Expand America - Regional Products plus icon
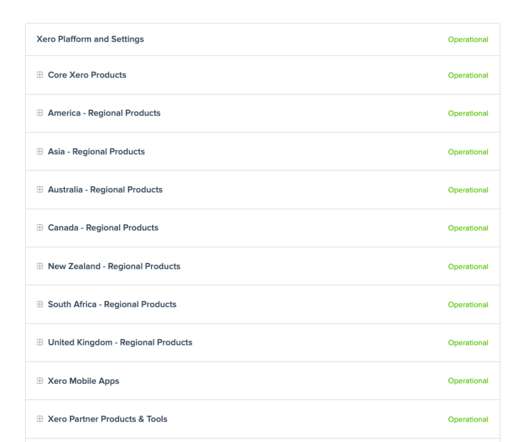The image size is (530, 442). point(40,113)
